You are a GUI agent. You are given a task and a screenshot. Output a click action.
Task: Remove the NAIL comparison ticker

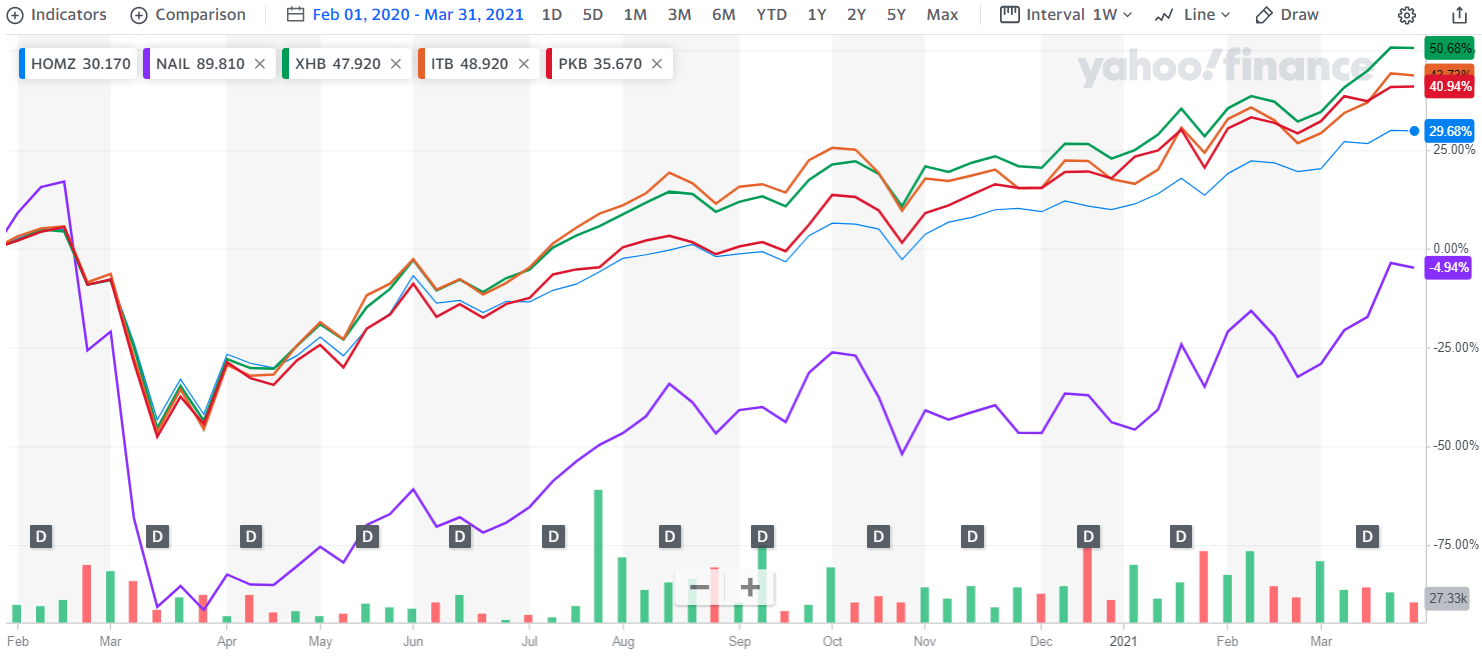259,62
